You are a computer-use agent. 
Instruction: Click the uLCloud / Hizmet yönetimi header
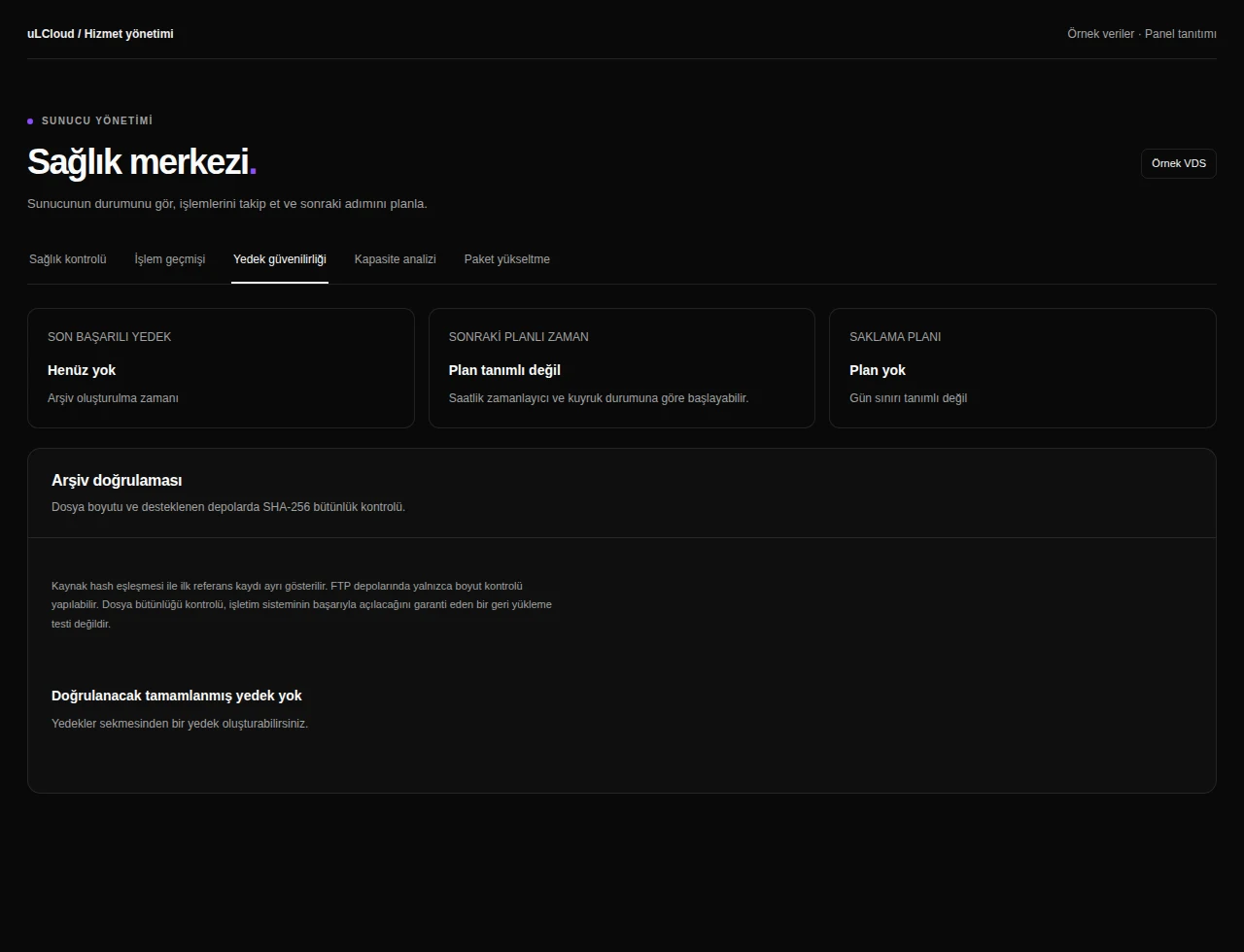(x=100, y=34)
